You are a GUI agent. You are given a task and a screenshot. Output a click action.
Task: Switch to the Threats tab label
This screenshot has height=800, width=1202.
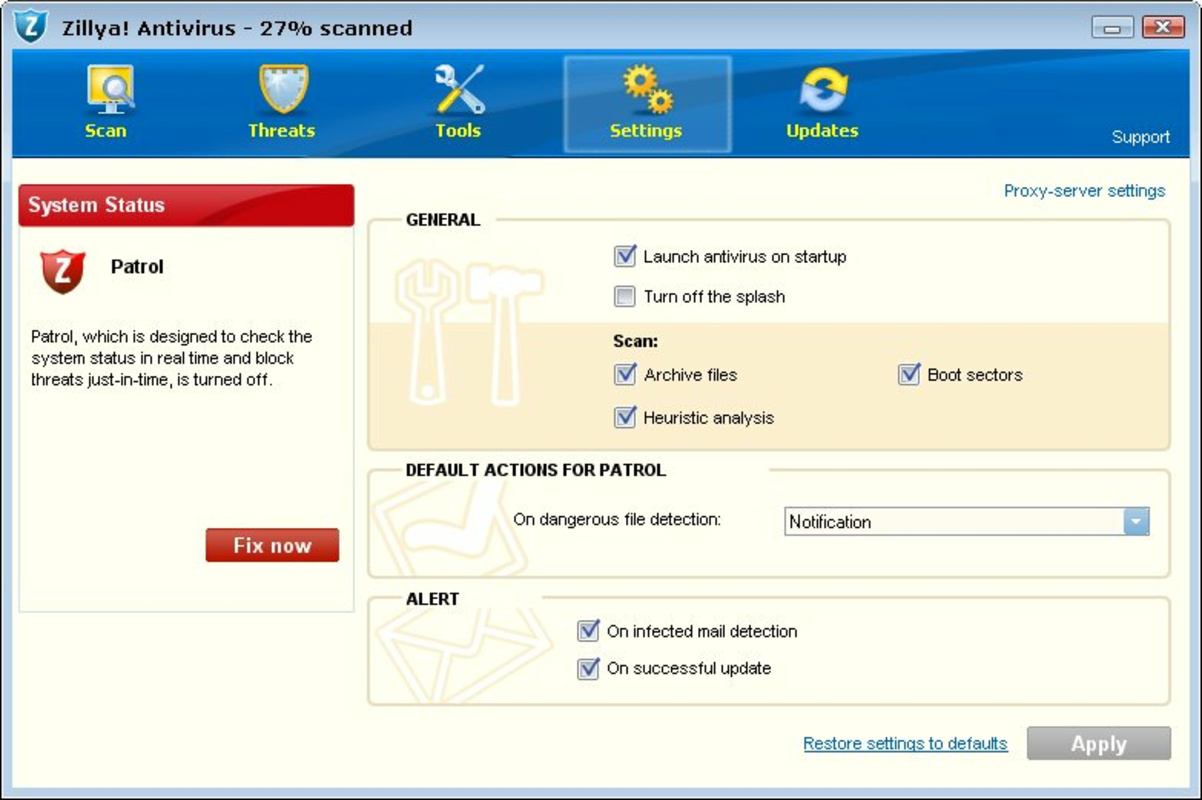pos(281,131)
